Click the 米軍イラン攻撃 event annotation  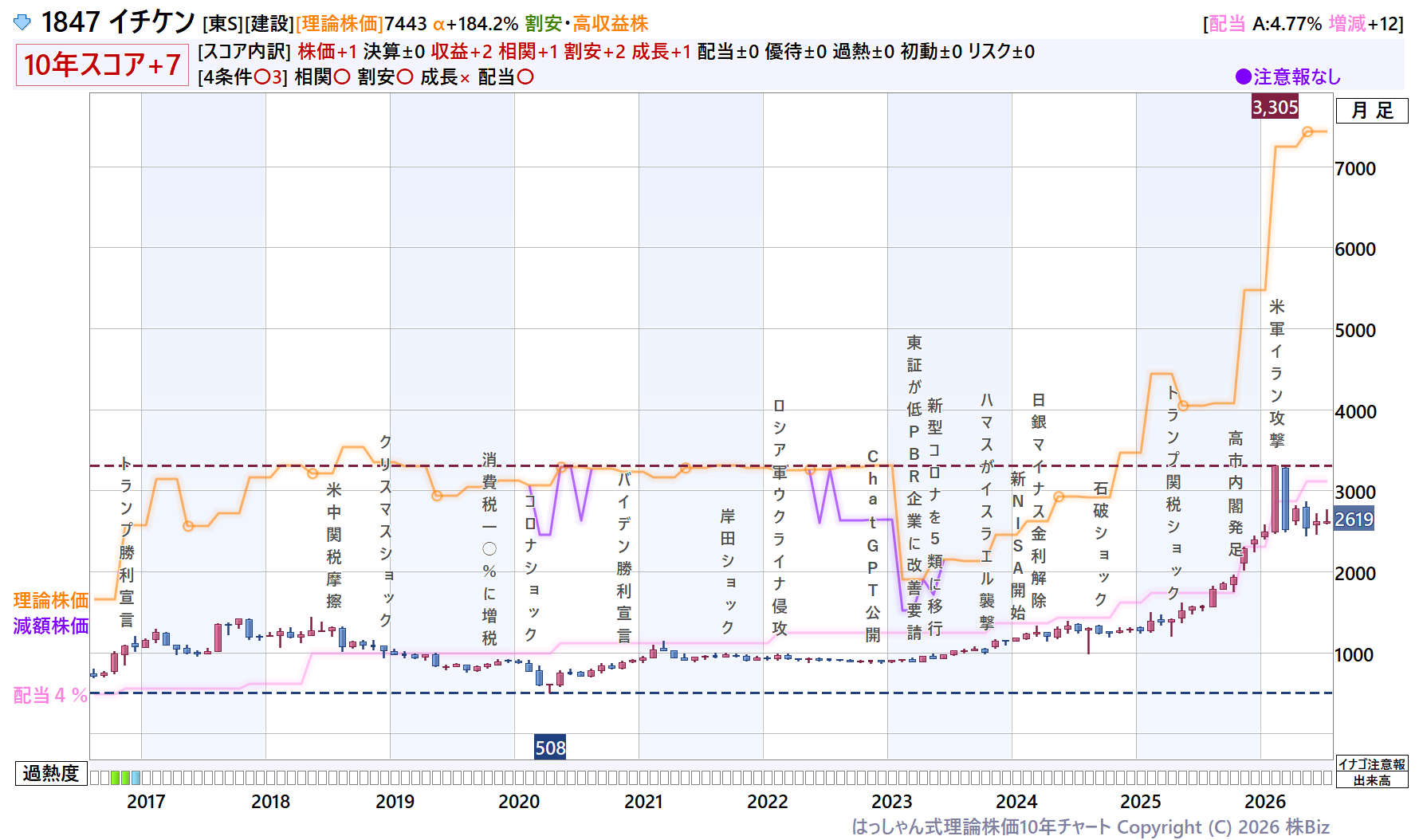point(1277,374)
